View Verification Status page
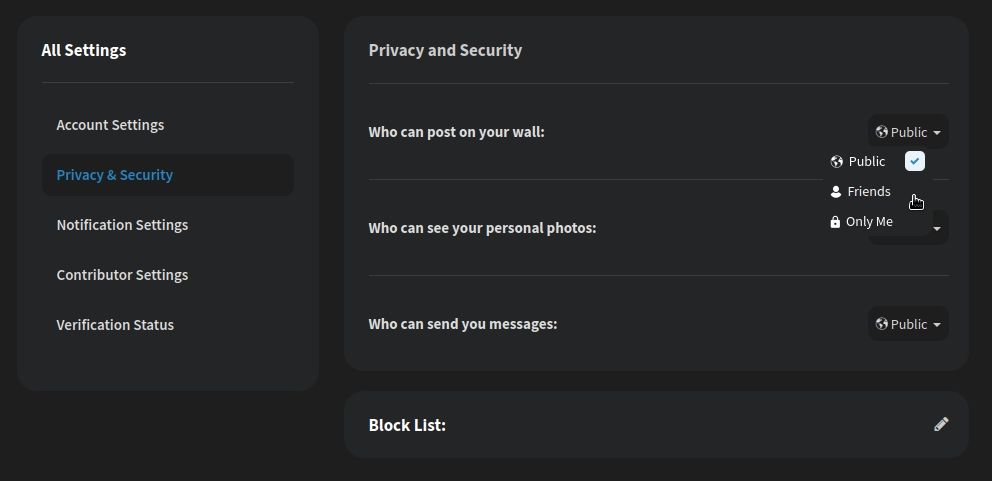 click(x=115, y=325)
